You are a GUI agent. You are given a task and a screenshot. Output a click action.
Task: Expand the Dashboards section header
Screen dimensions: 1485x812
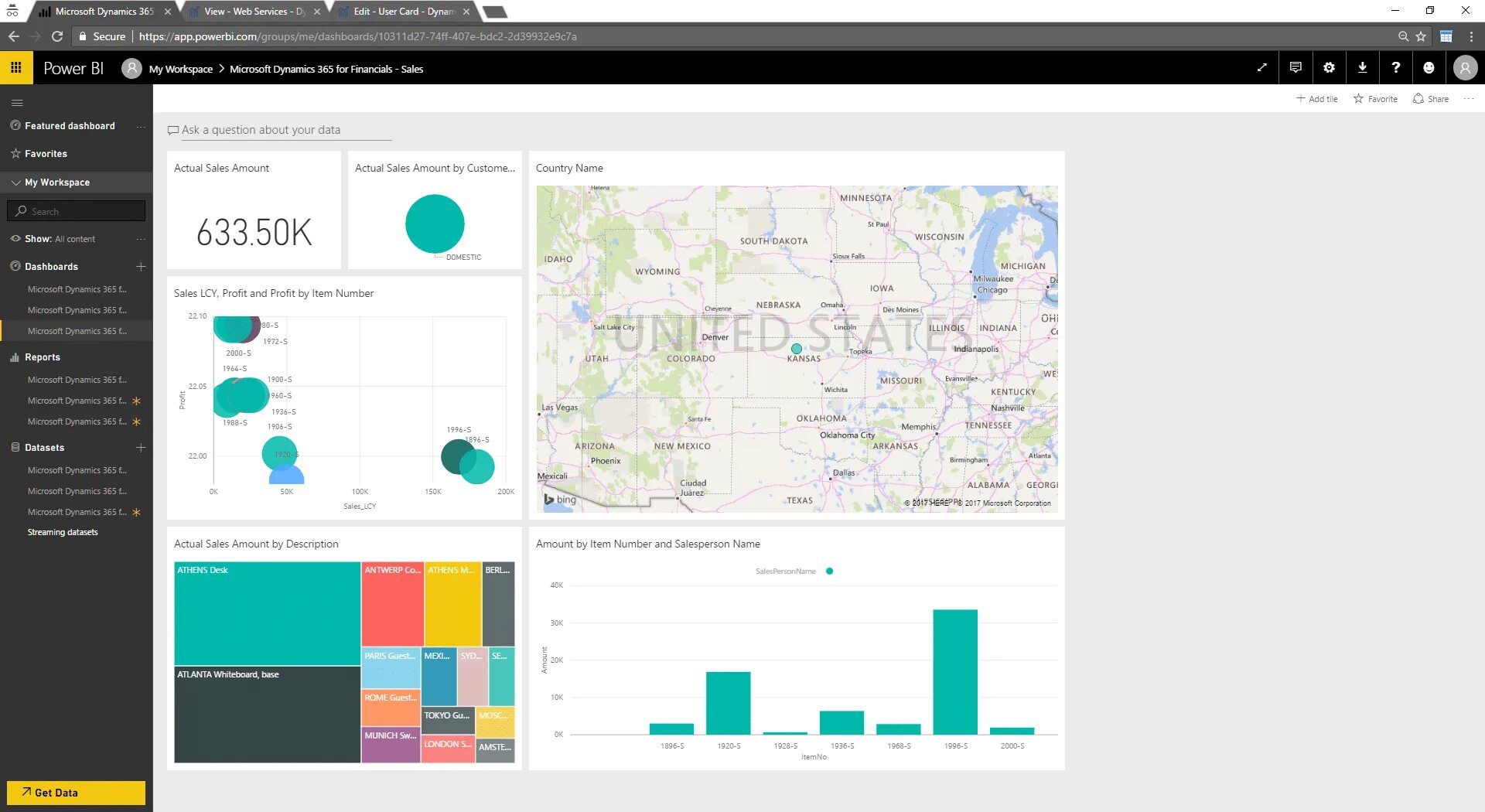[x=51, y=267]
